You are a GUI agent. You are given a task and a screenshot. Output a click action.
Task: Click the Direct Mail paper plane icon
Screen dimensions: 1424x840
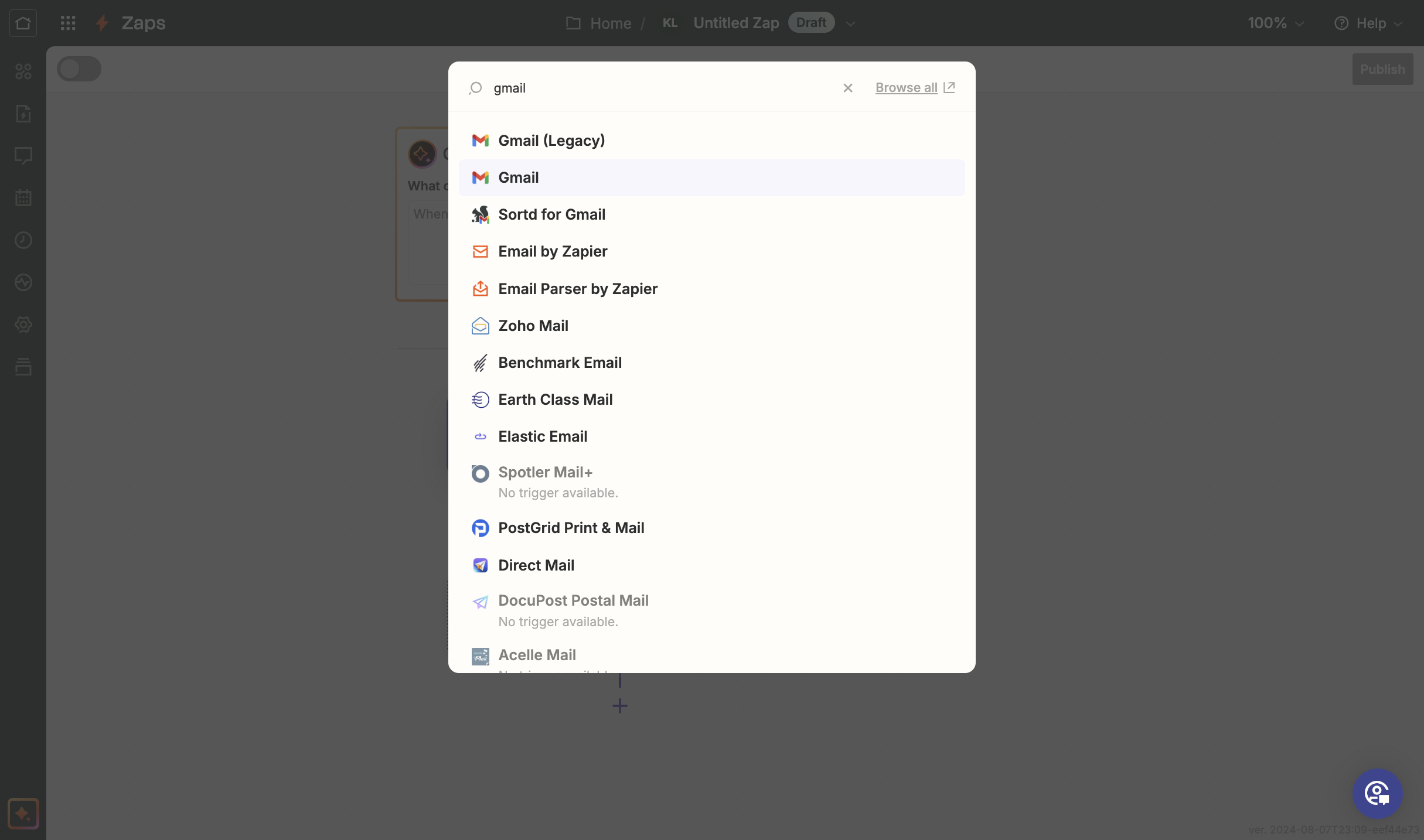point(480,565)
